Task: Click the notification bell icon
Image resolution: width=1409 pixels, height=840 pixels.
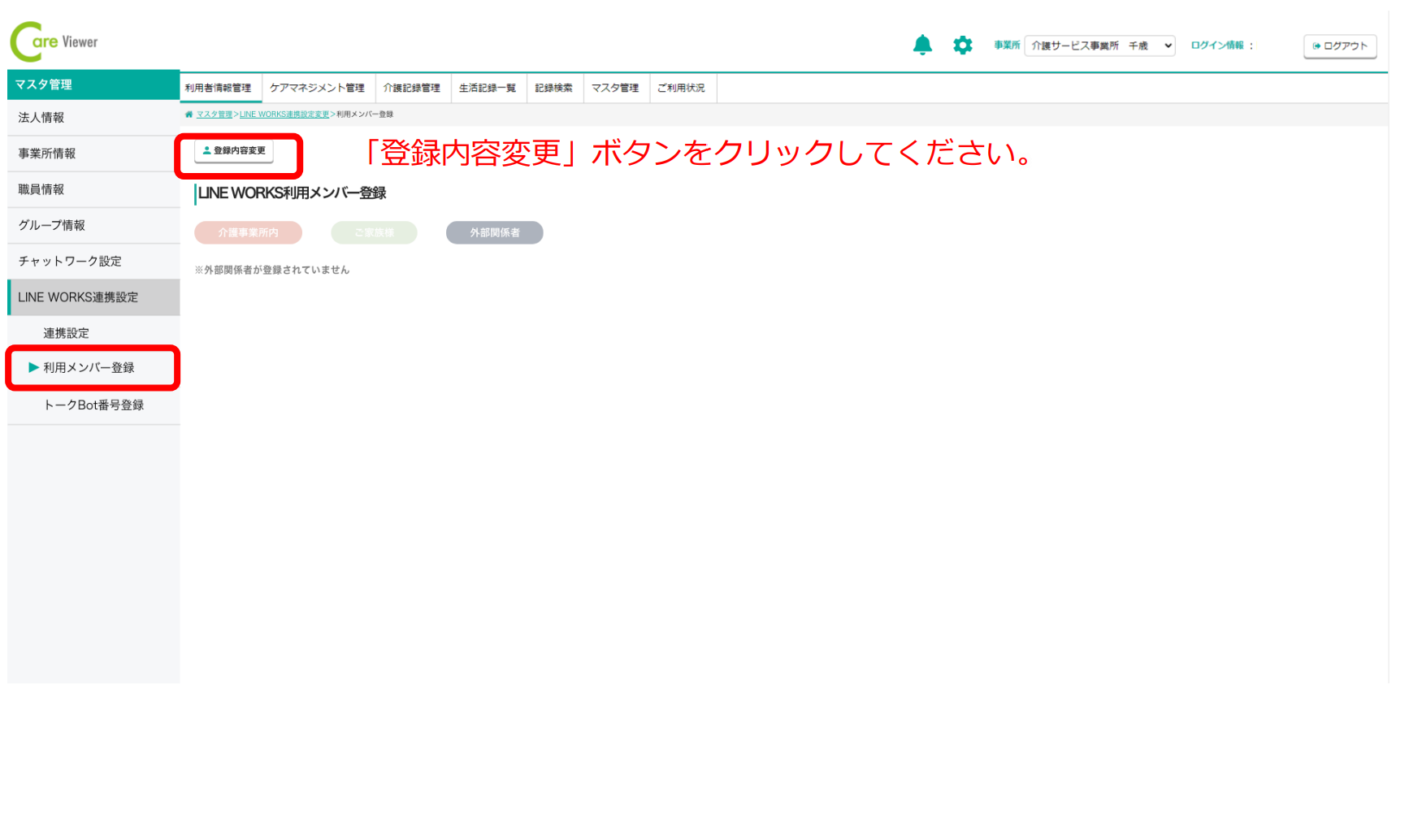Action: (x=922, y=45)
